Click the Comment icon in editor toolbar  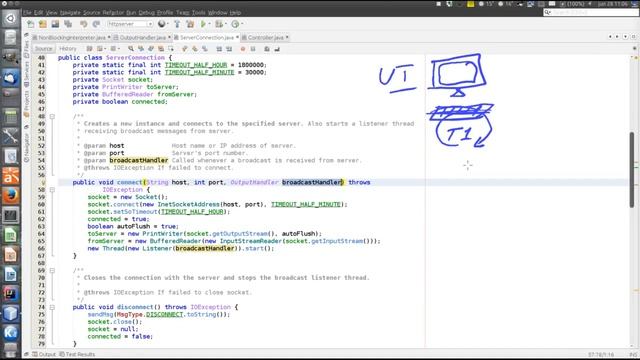[267, 49]
